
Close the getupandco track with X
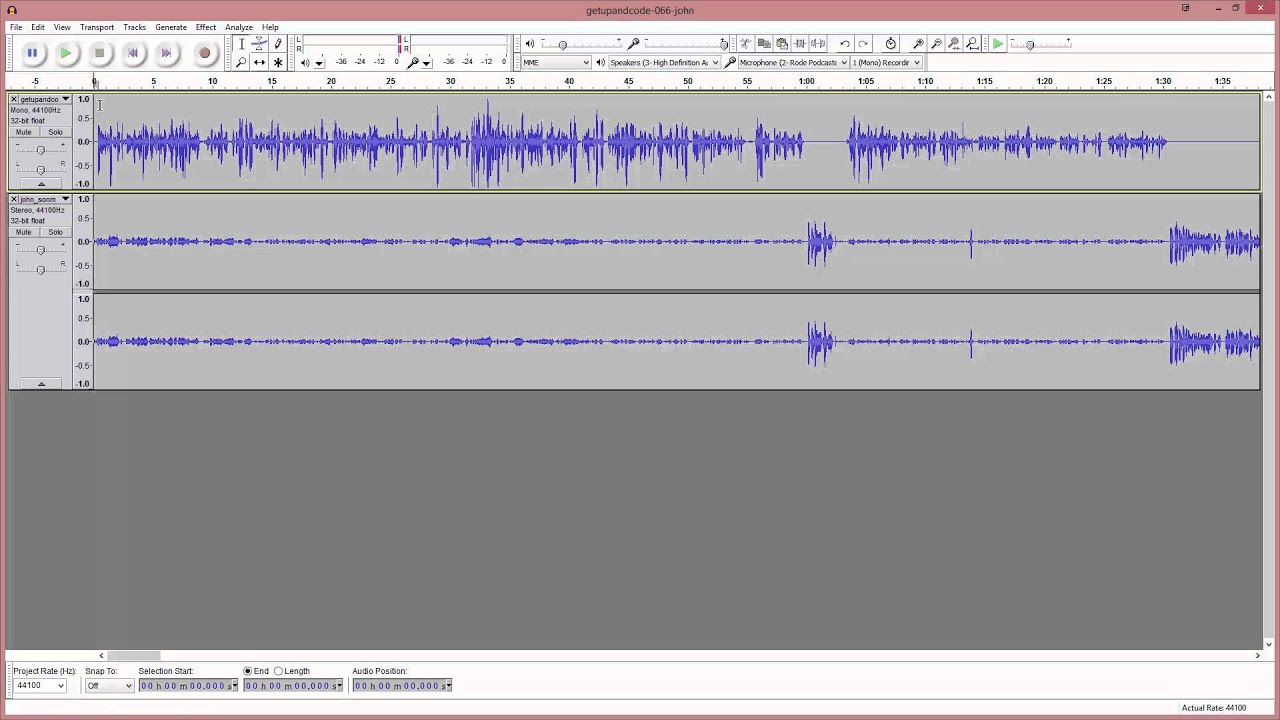(x=14, y=99)
